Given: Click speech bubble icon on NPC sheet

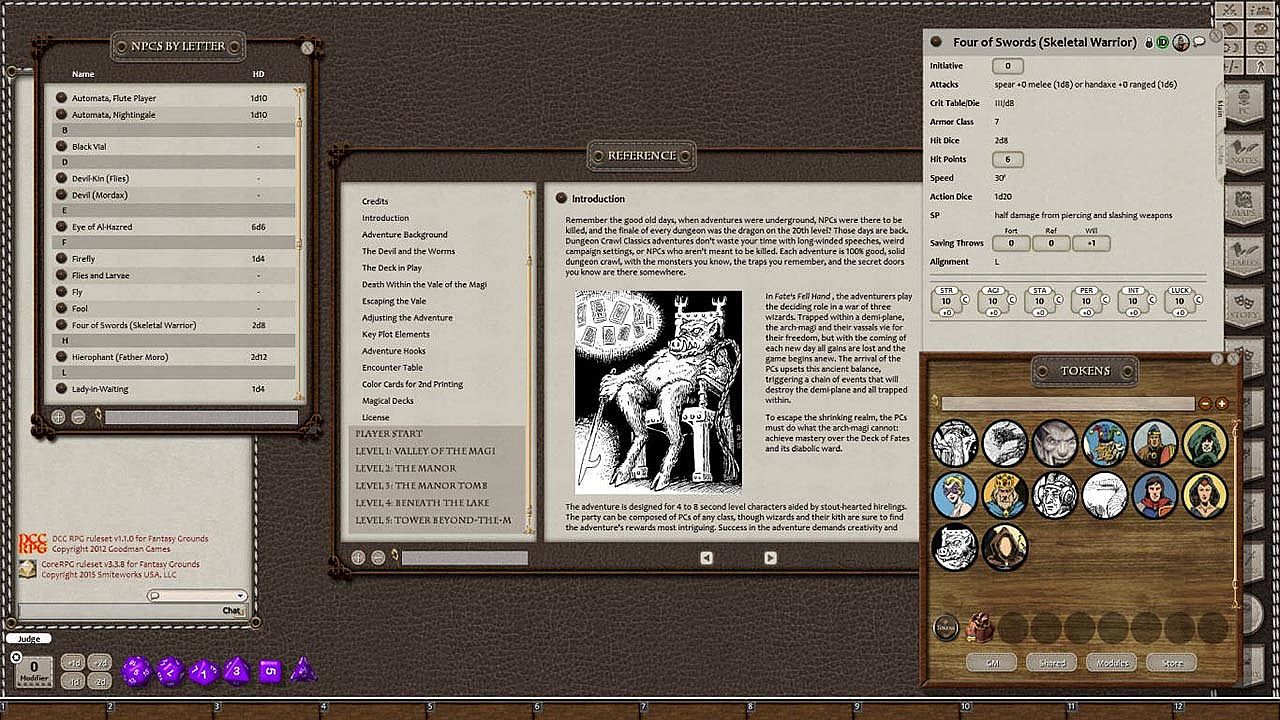Looking at the screenshot, I should (1199, 42).
